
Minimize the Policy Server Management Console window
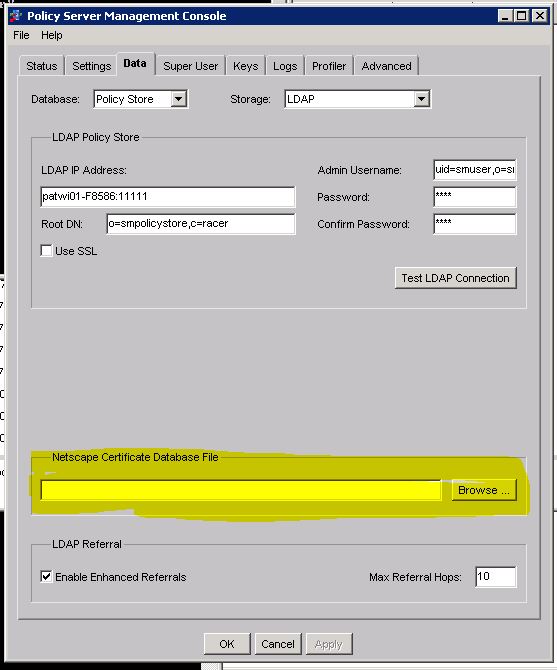tap(505, 16)
